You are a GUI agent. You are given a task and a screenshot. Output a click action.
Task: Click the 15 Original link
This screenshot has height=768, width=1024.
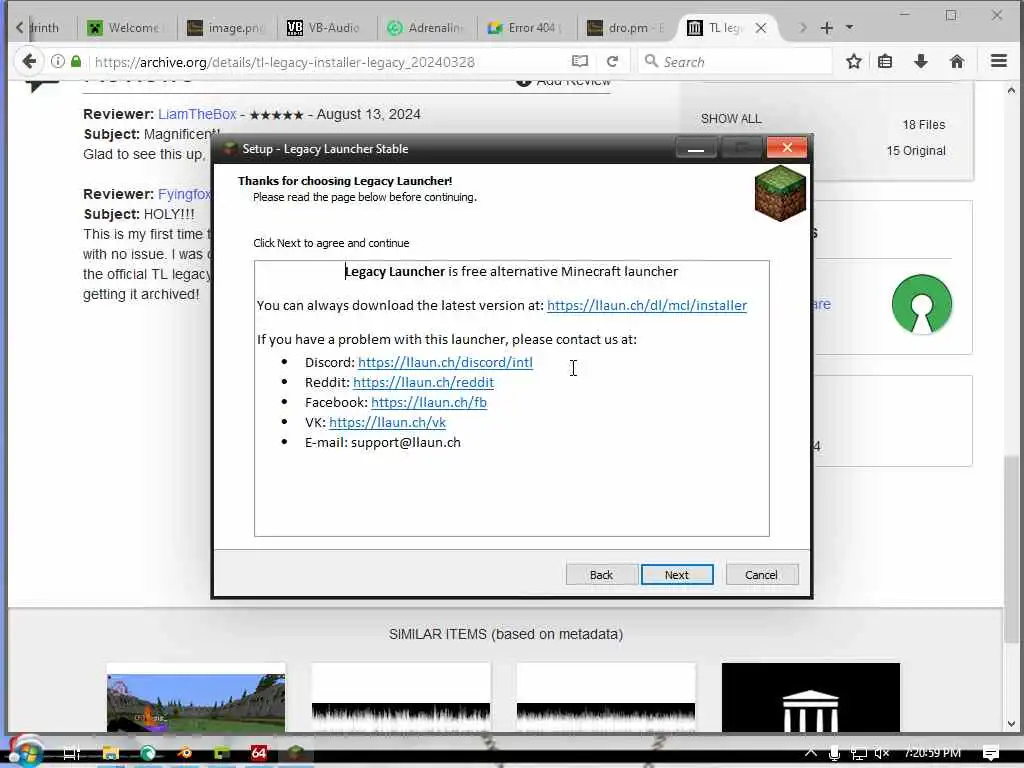point(916,151)
